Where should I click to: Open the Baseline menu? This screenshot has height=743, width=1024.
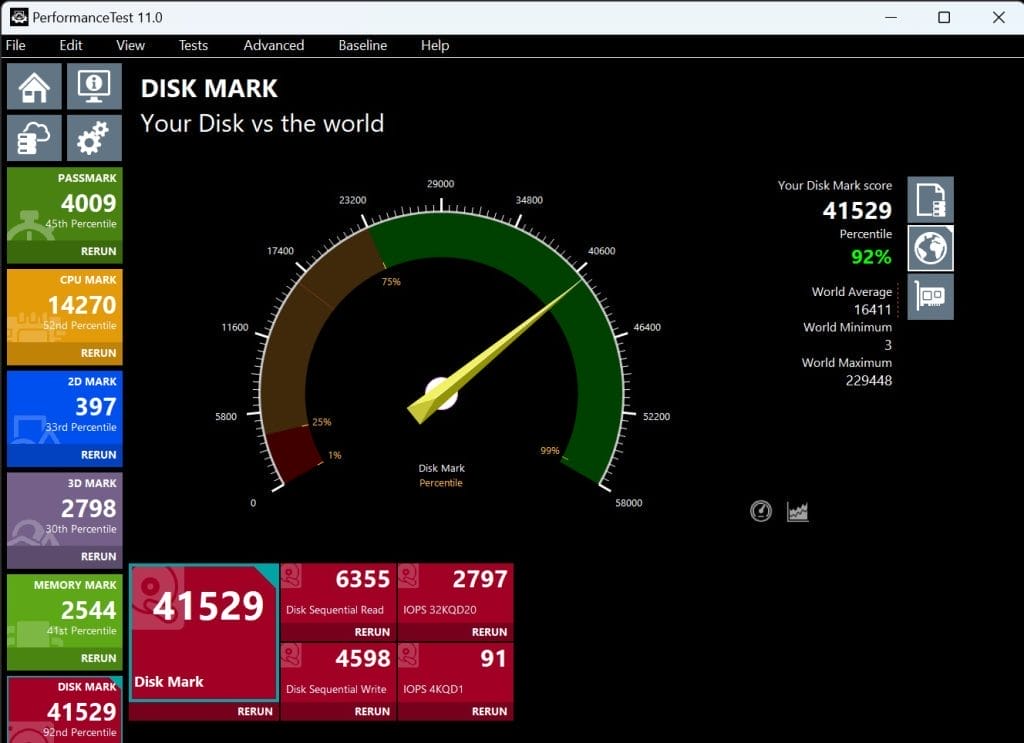tap(362, 45)
